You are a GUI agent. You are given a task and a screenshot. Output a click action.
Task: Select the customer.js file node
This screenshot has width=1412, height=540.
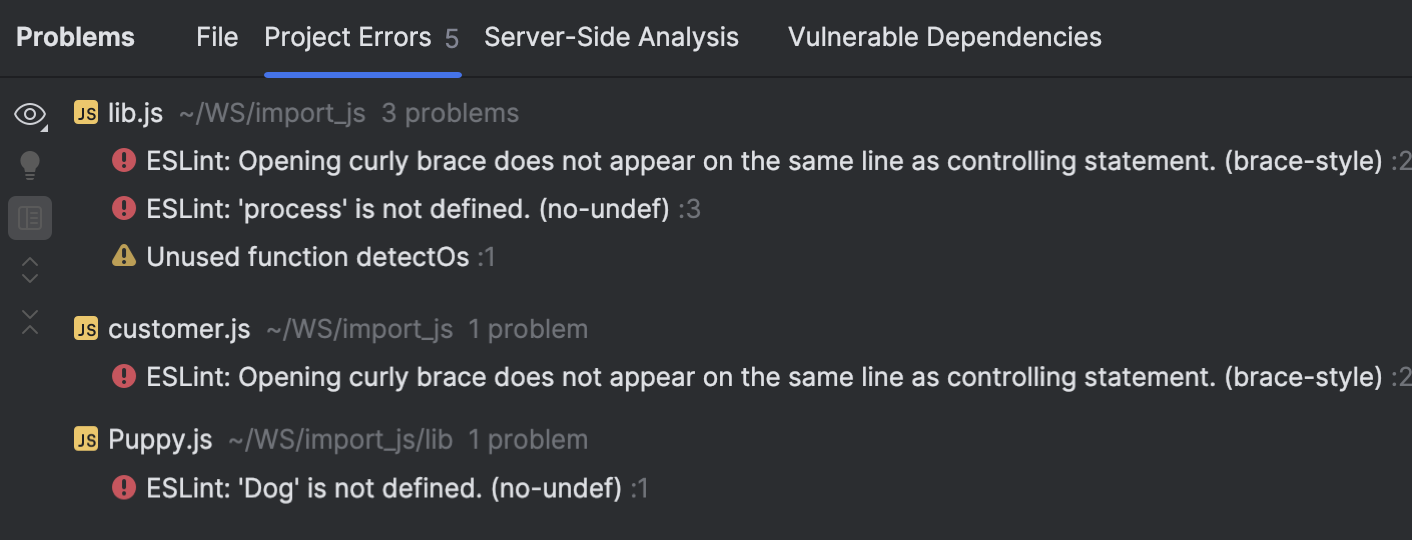click(x=179, y=329)
